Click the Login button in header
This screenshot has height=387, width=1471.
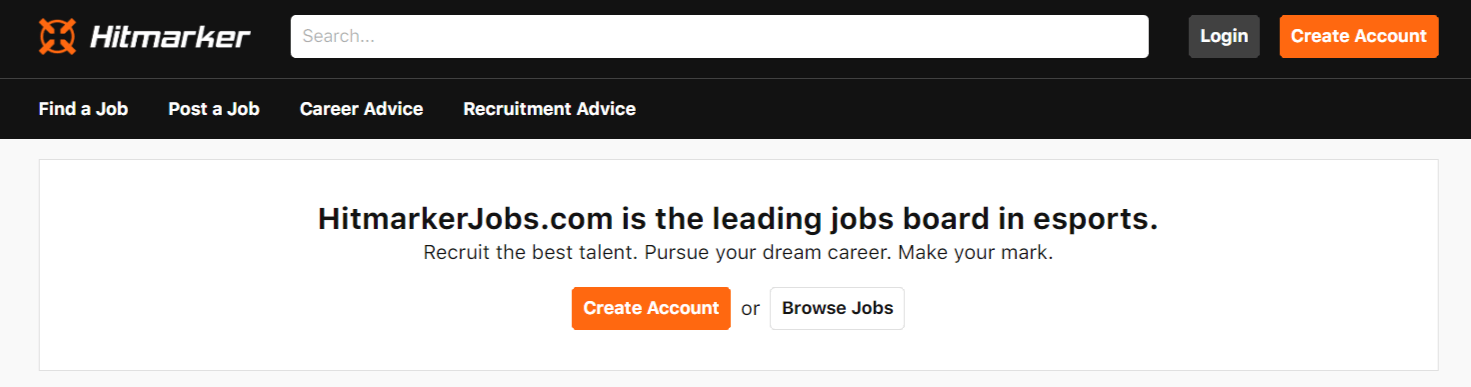[x=1224, y=36]
